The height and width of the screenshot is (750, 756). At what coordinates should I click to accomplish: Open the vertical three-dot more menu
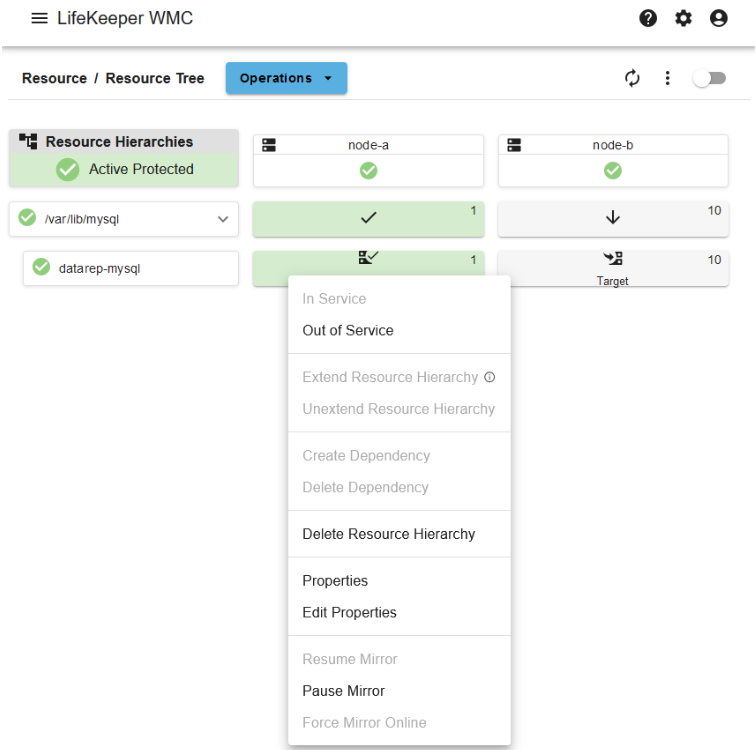668,78
